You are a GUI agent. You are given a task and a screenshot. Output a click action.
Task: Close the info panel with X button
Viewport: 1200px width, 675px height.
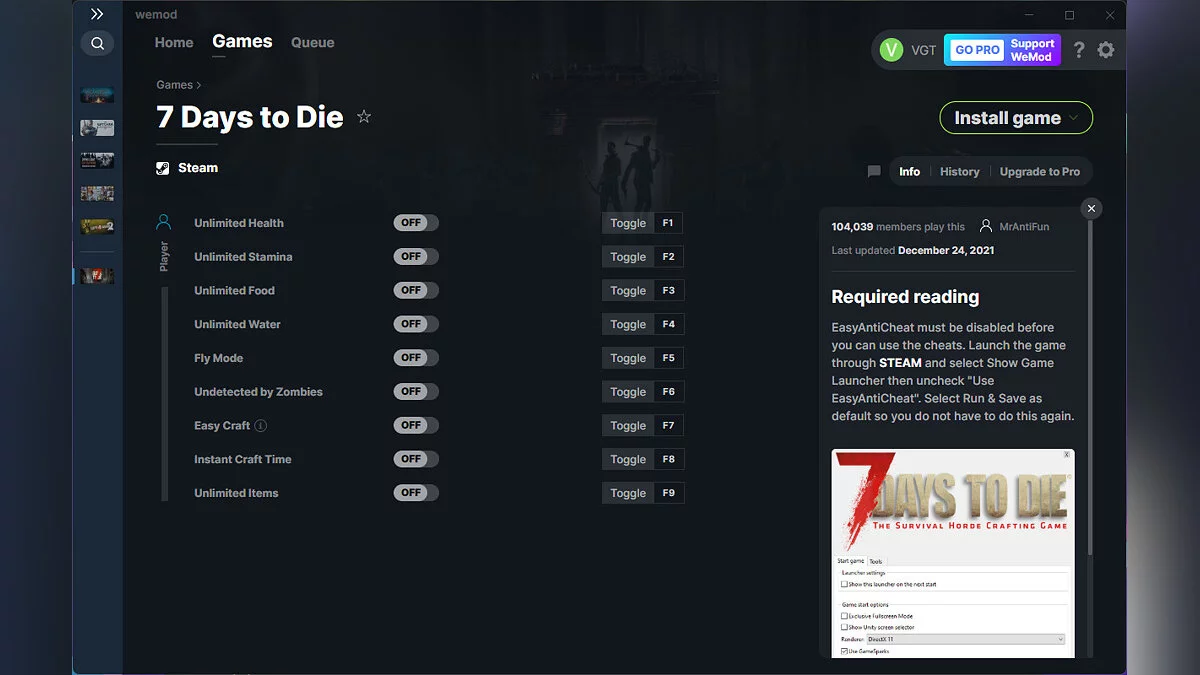[x=1092, y=208]
